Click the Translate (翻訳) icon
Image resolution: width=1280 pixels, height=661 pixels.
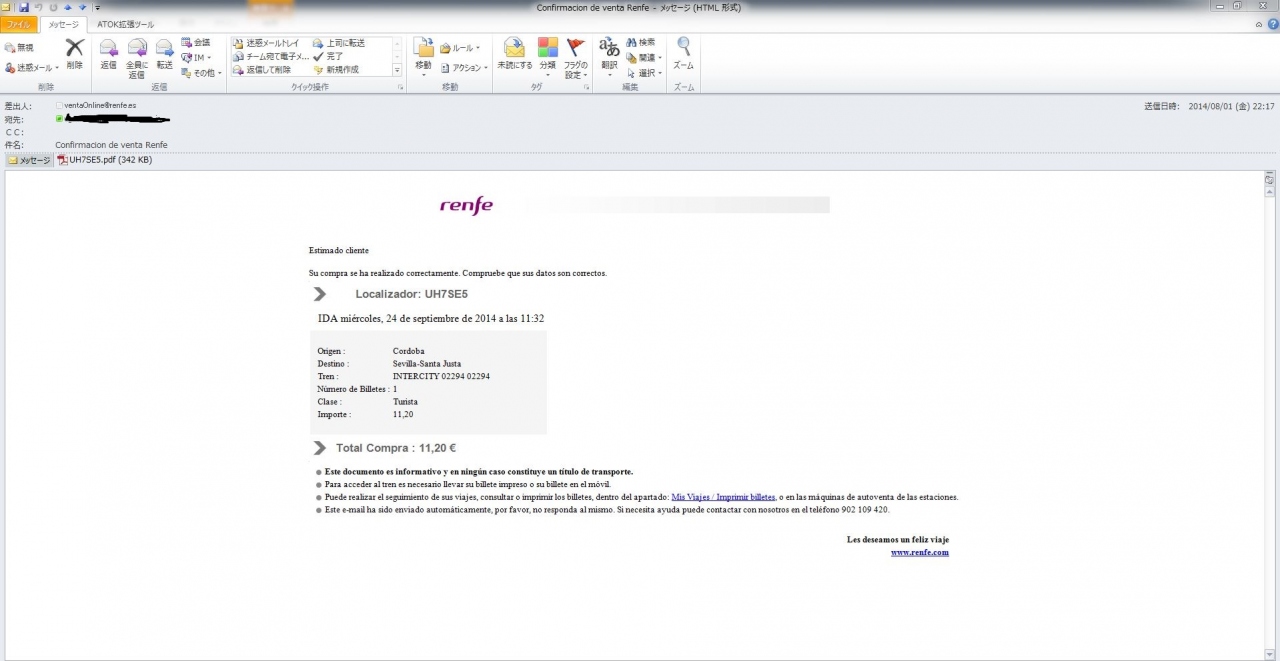coord(609,50)
